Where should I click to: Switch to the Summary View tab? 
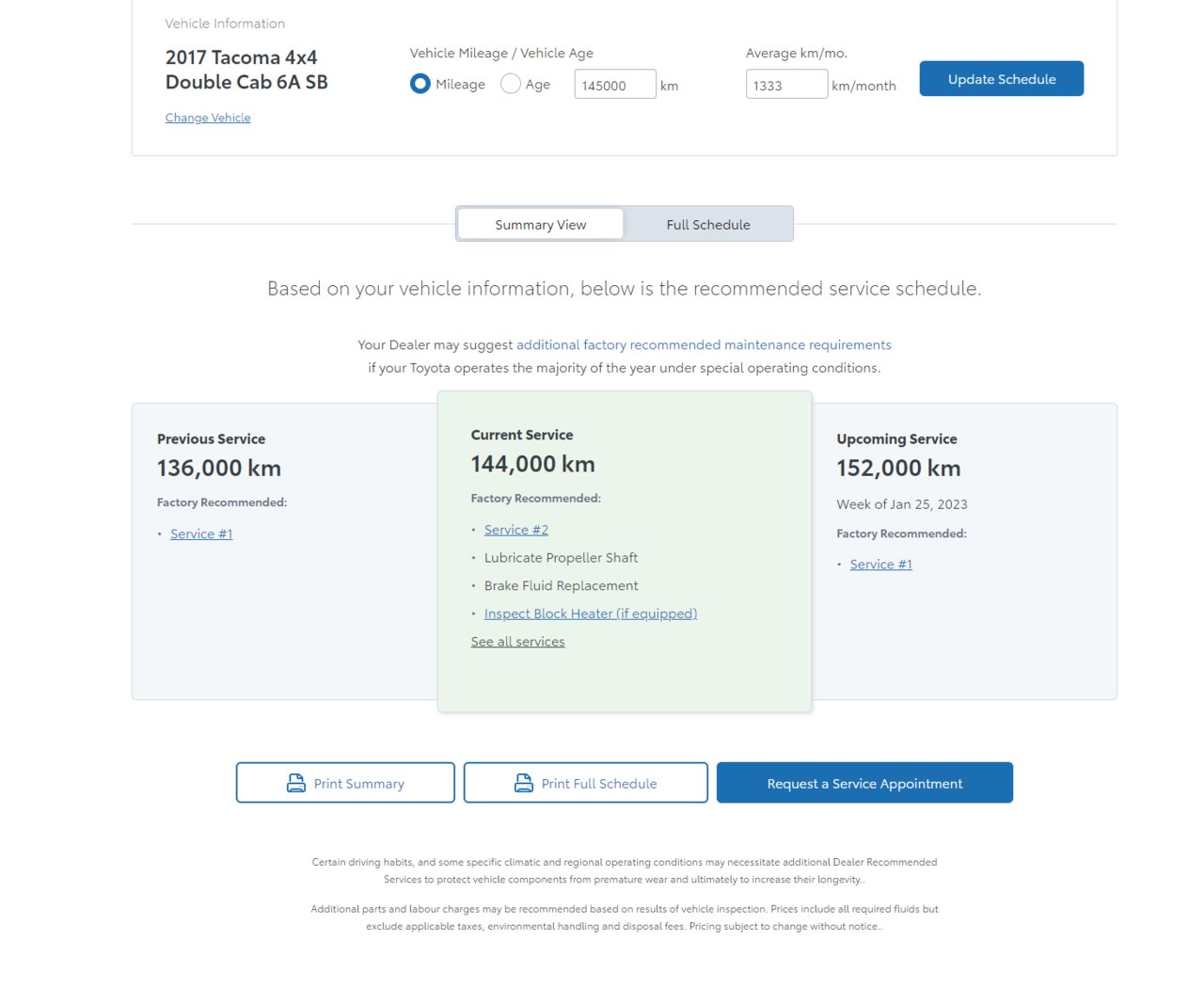541,224
